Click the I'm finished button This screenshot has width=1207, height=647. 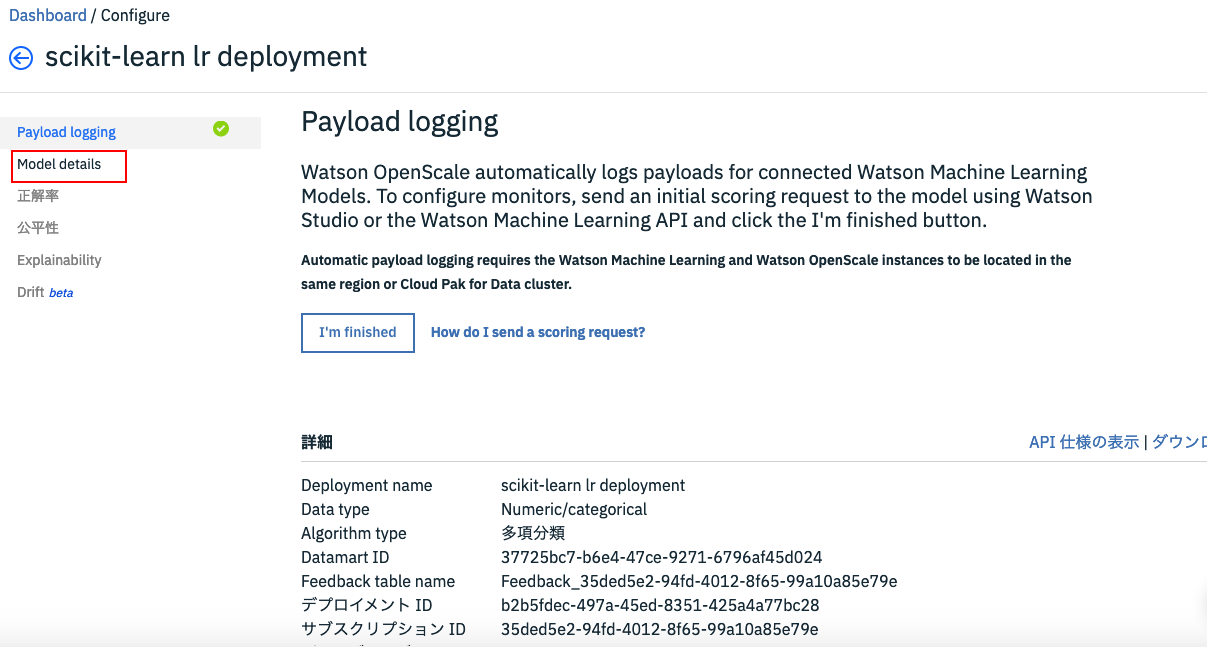[x=358, y=332]
